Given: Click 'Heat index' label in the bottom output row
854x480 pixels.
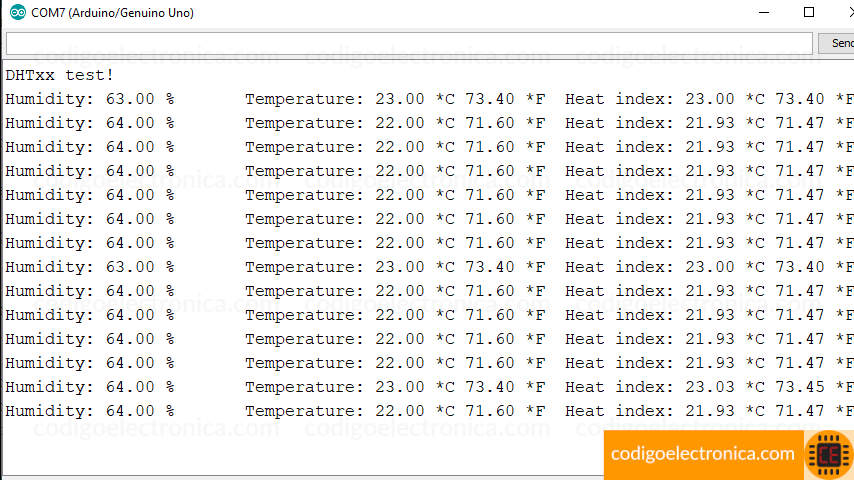Looking at the screenshot, I should tap(619, 411).
